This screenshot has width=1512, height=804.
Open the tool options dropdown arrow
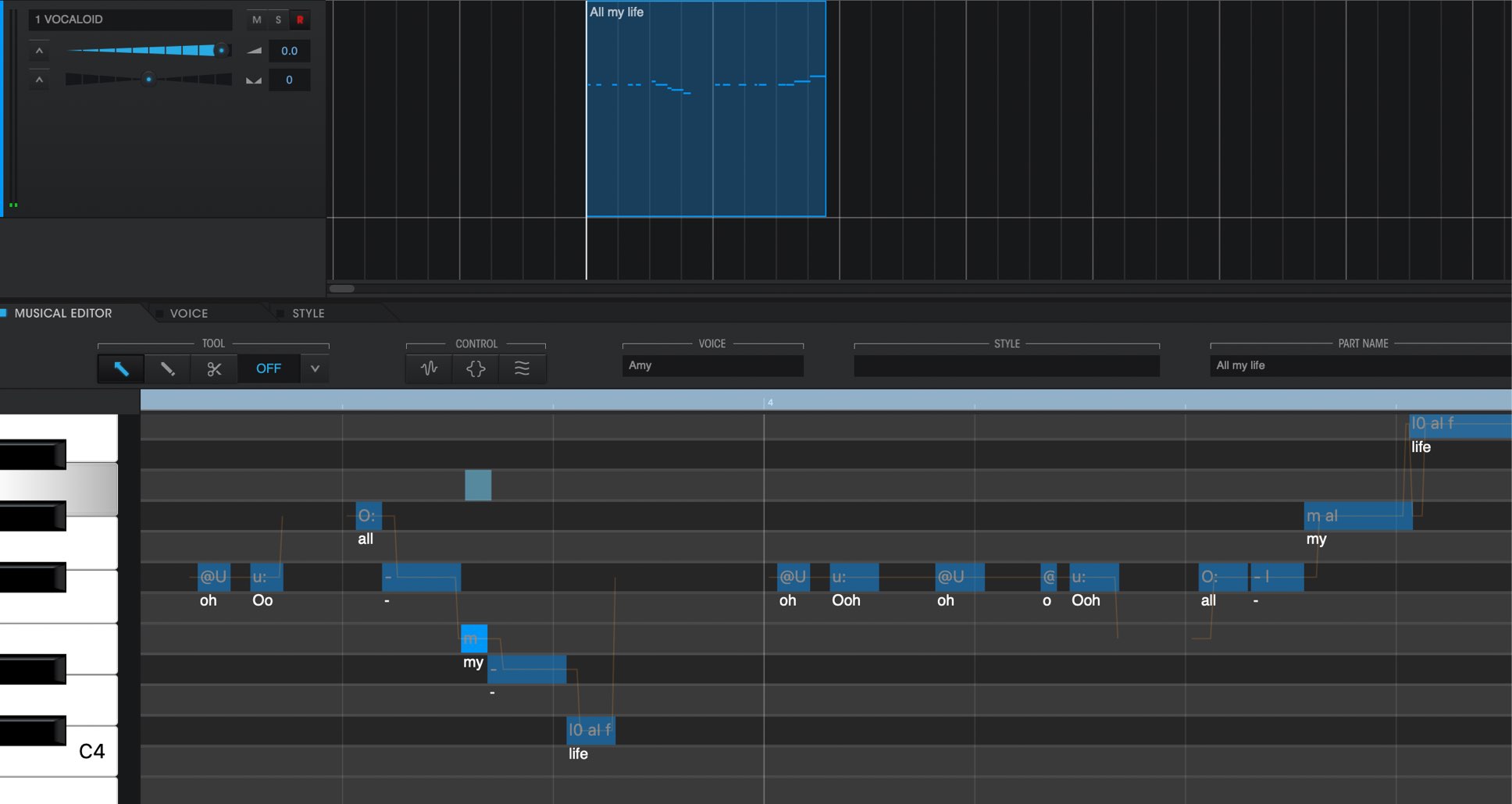click(315, 368)
